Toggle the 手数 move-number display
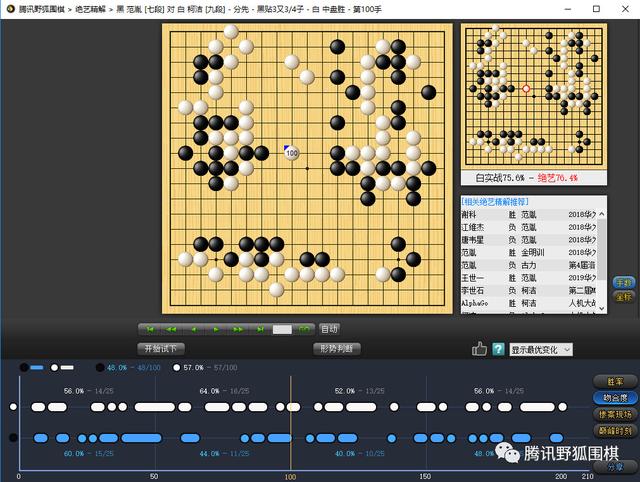The image size is (640, 482). (624, 282)
